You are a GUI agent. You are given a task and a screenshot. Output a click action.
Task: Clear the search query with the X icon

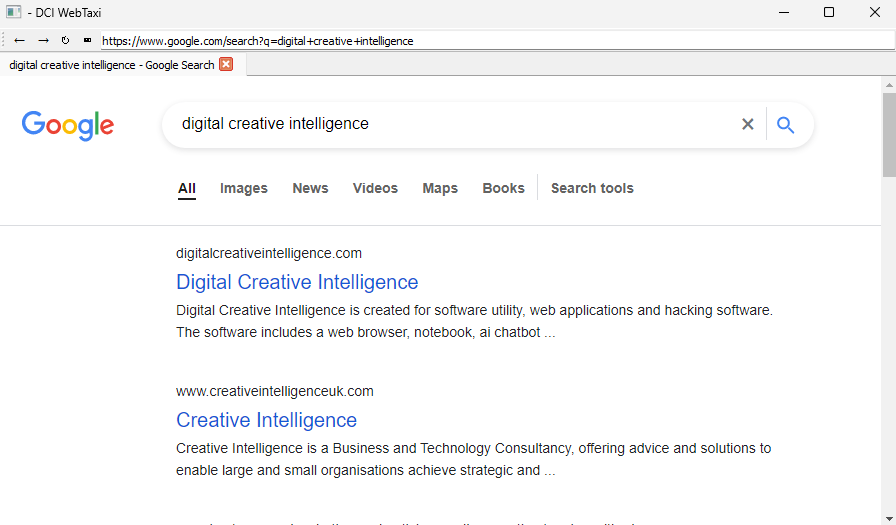tap(747, 124)
